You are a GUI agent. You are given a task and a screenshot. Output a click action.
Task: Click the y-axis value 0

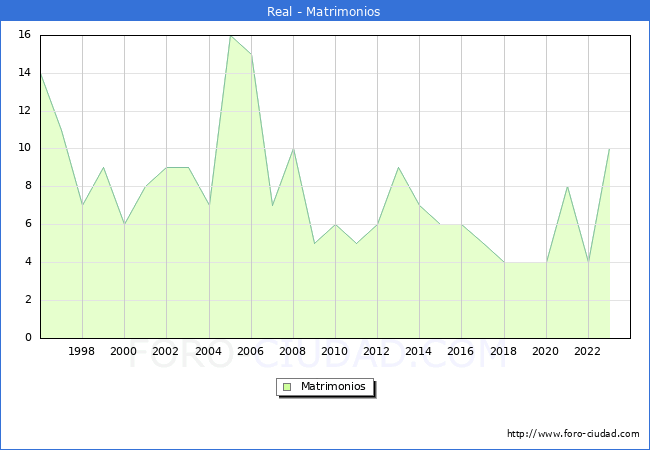coord(28,337)
